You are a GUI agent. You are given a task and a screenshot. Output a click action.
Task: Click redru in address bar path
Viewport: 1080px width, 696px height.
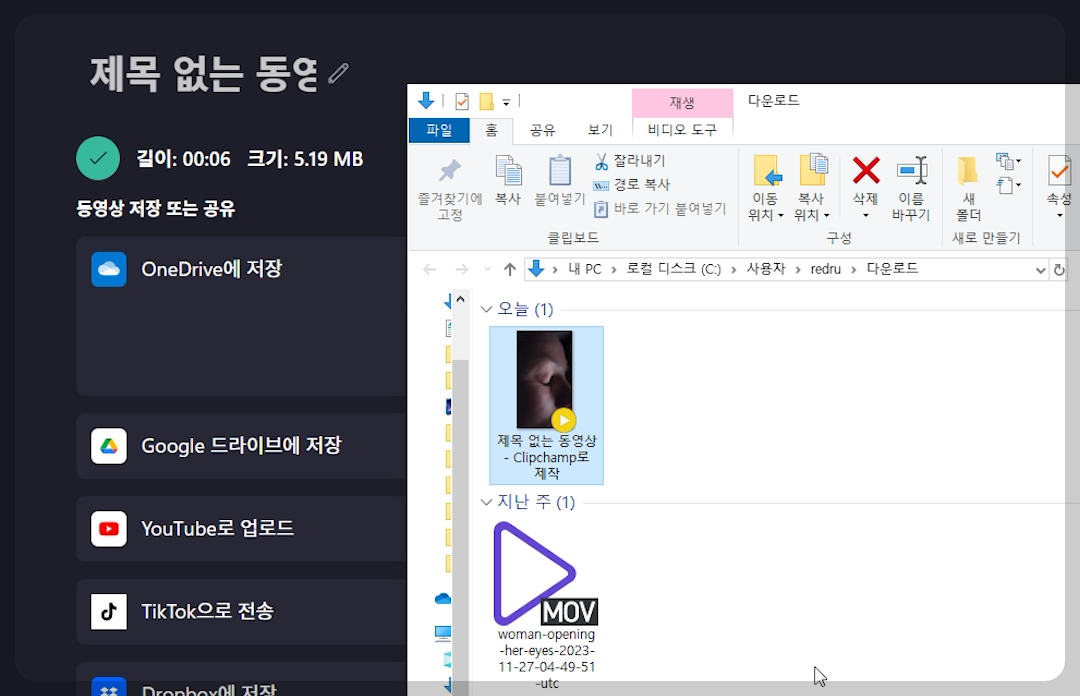pos(825,269)
